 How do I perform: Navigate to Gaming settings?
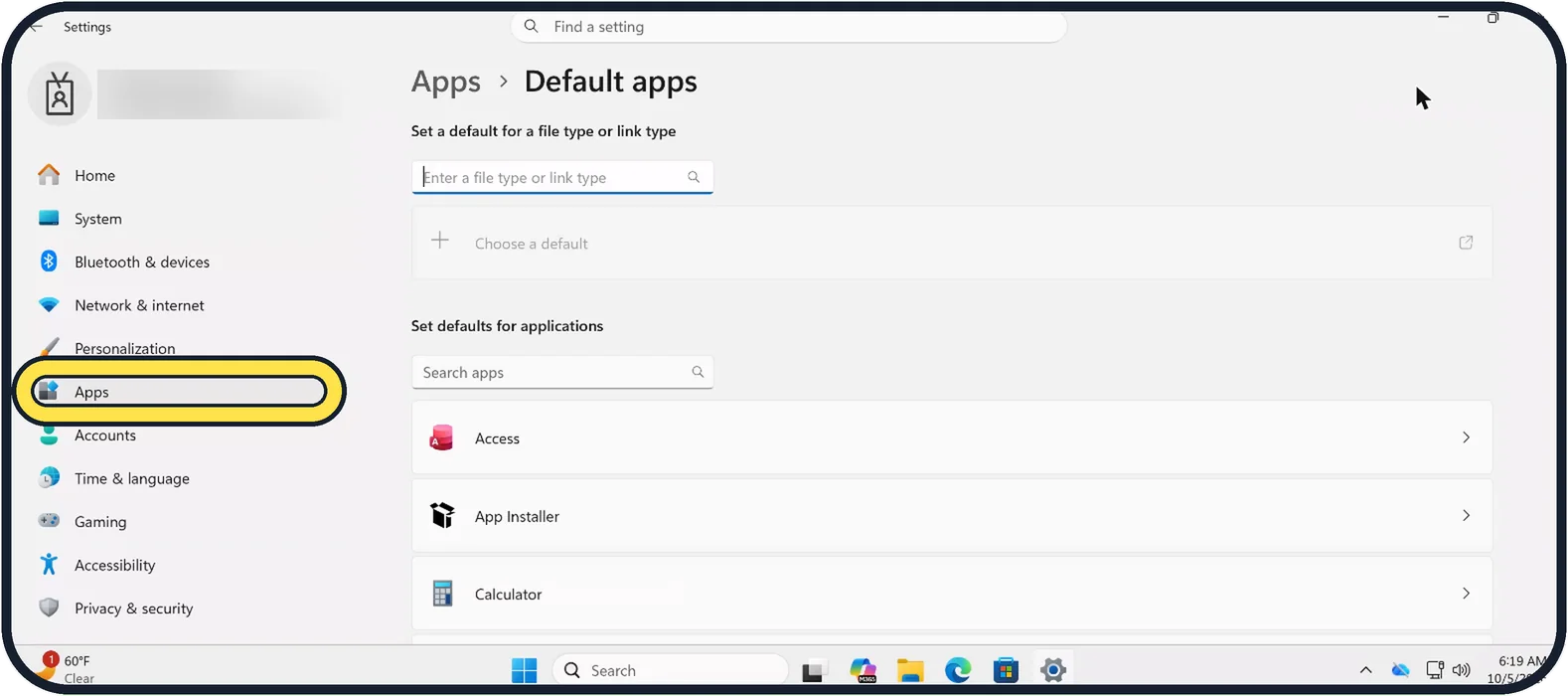[x=99, y=522]
